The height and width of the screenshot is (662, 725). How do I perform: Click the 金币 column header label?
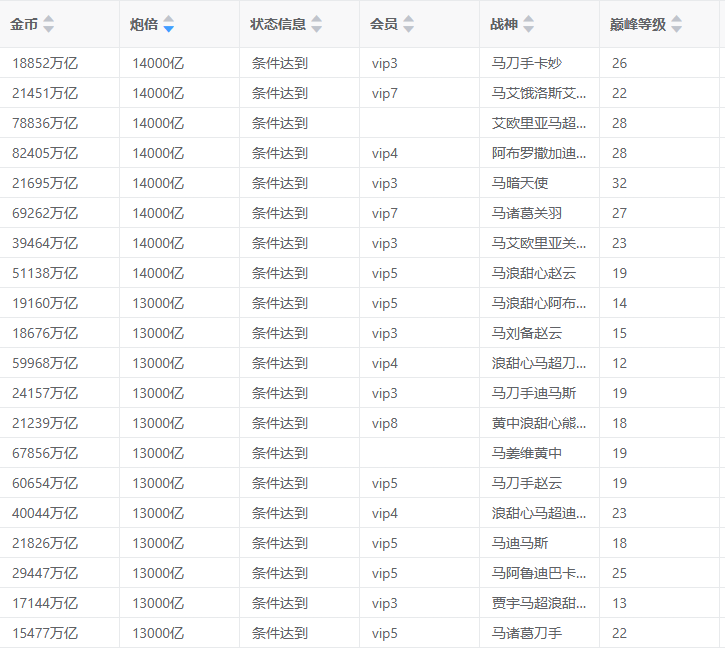[x=24, y=24]
